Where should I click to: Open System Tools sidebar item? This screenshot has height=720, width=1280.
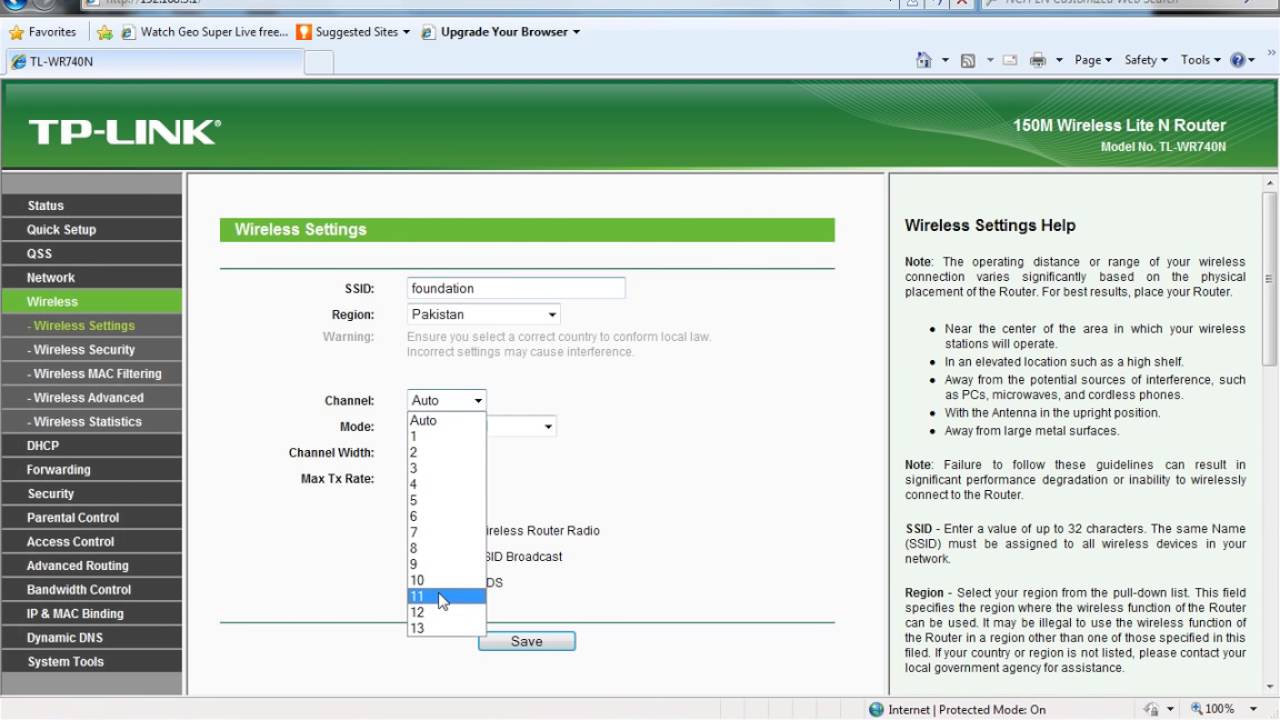point(91,661)
